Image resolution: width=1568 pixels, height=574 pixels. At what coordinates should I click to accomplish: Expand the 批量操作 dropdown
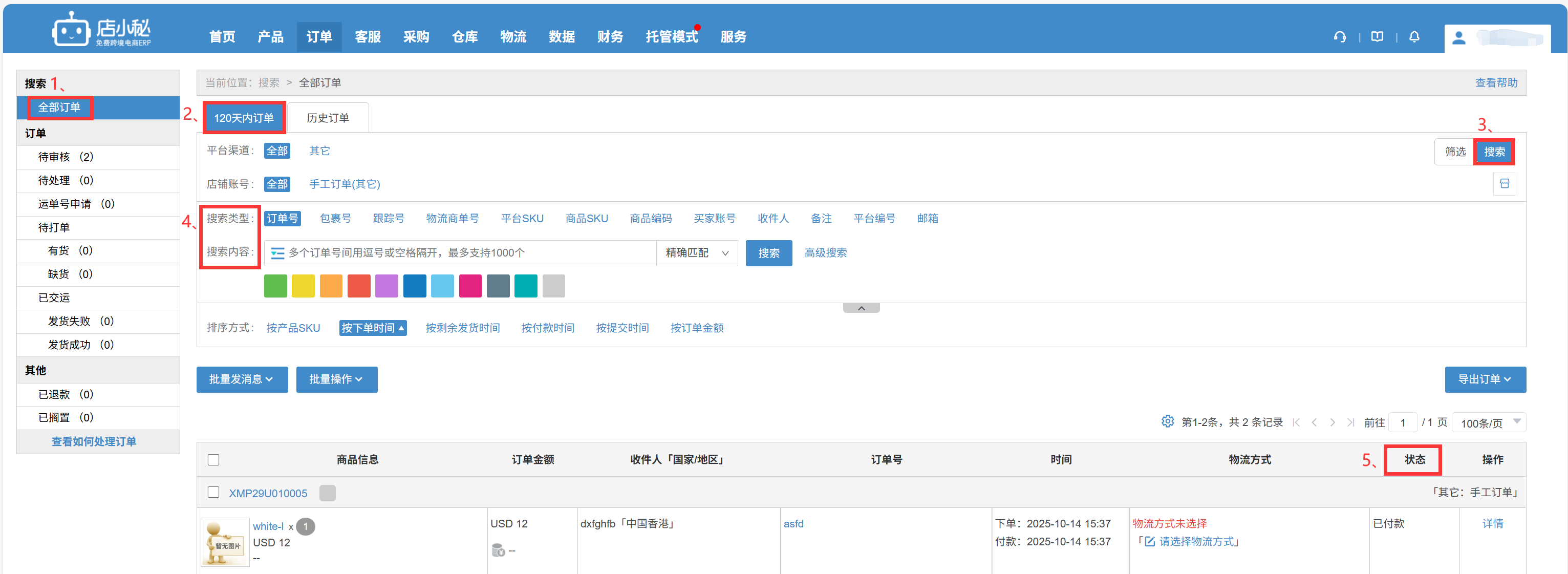coord(336,379)
